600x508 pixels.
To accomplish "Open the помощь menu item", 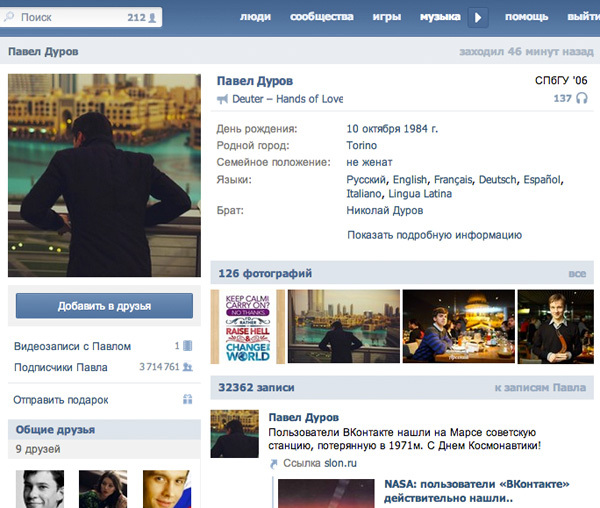I will pos(527,17).
